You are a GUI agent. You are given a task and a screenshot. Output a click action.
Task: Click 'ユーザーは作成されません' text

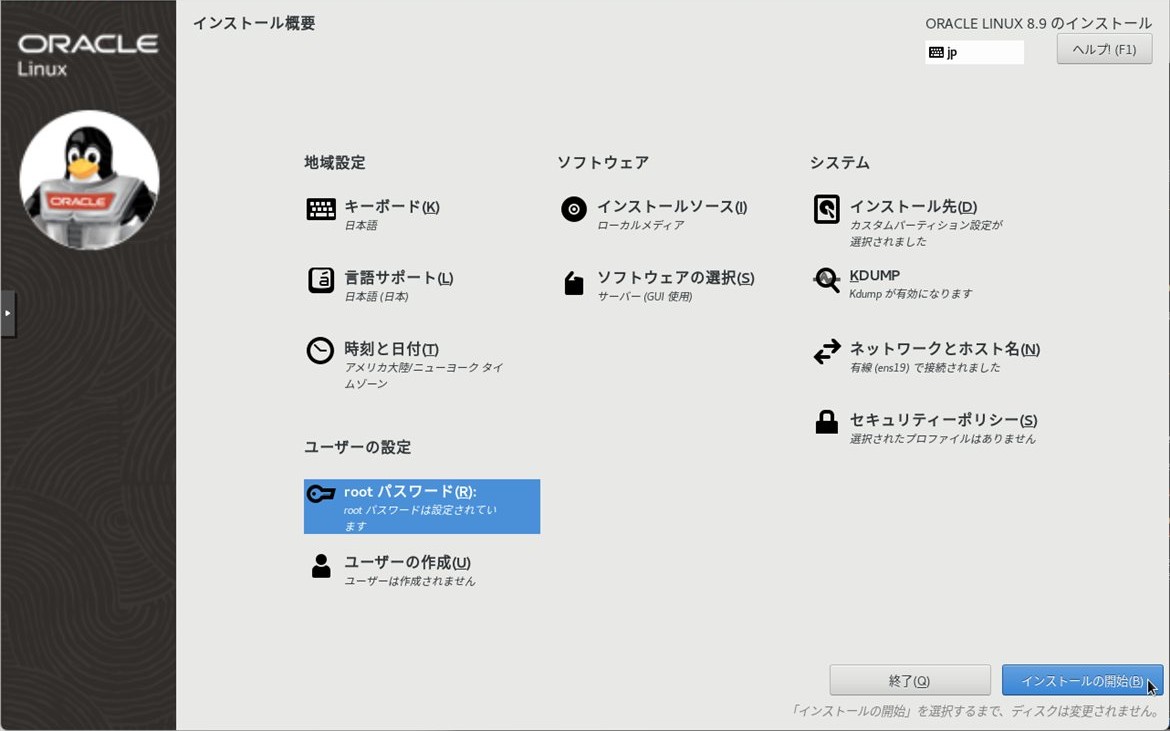point(409,581)
